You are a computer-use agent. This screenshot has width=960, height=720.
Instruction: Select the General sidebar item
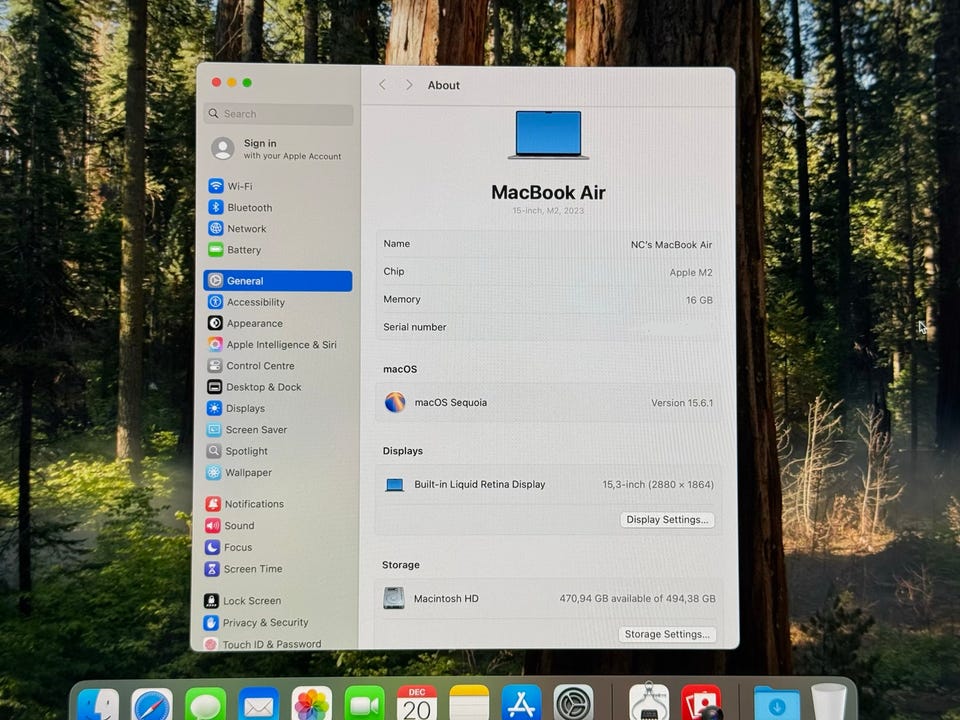click(278, 281)
